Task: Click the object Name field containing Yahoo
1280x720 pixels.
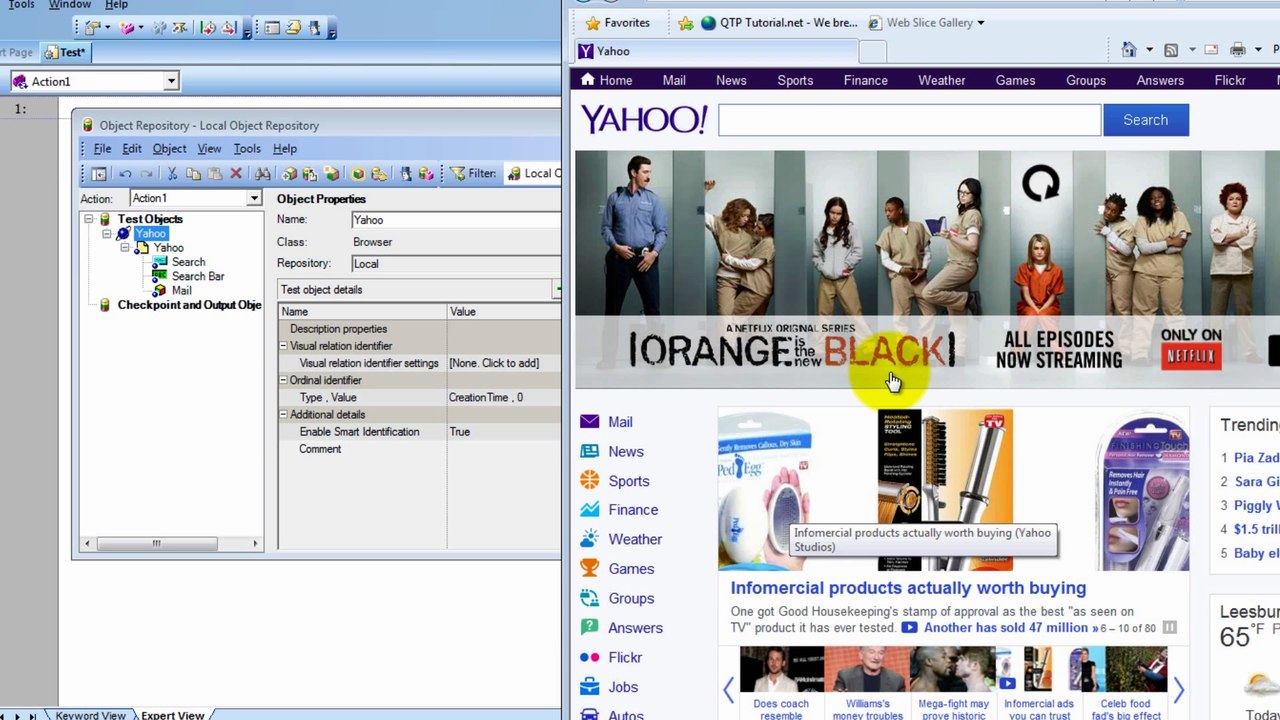Action: coord(456,220)
